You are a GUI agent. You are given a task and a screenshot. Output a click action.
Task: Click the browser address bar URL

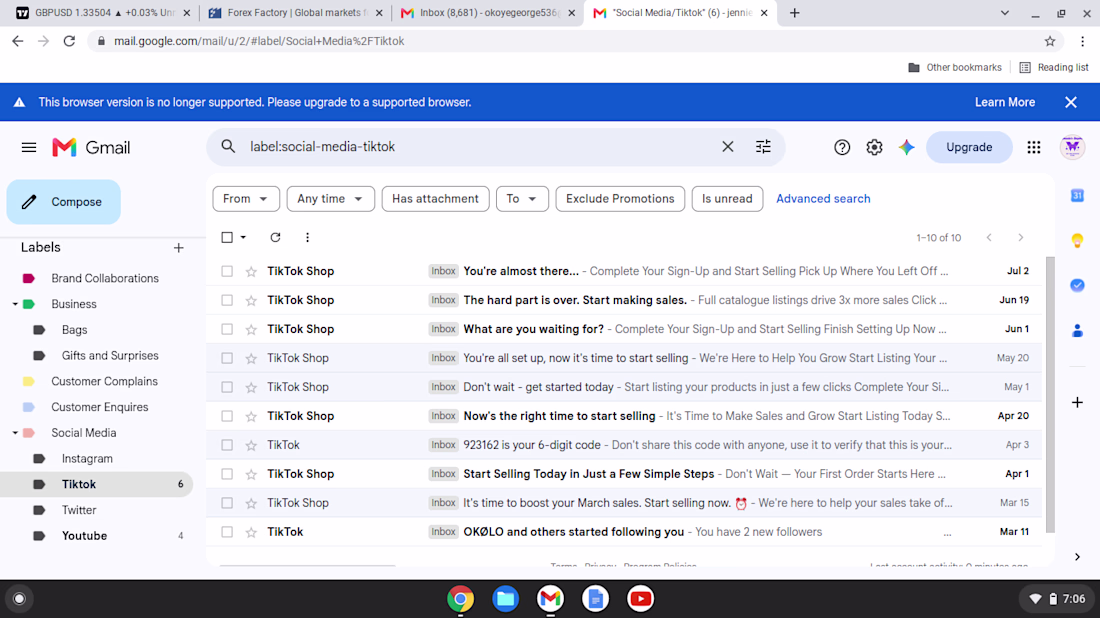(x=259, y=41)
